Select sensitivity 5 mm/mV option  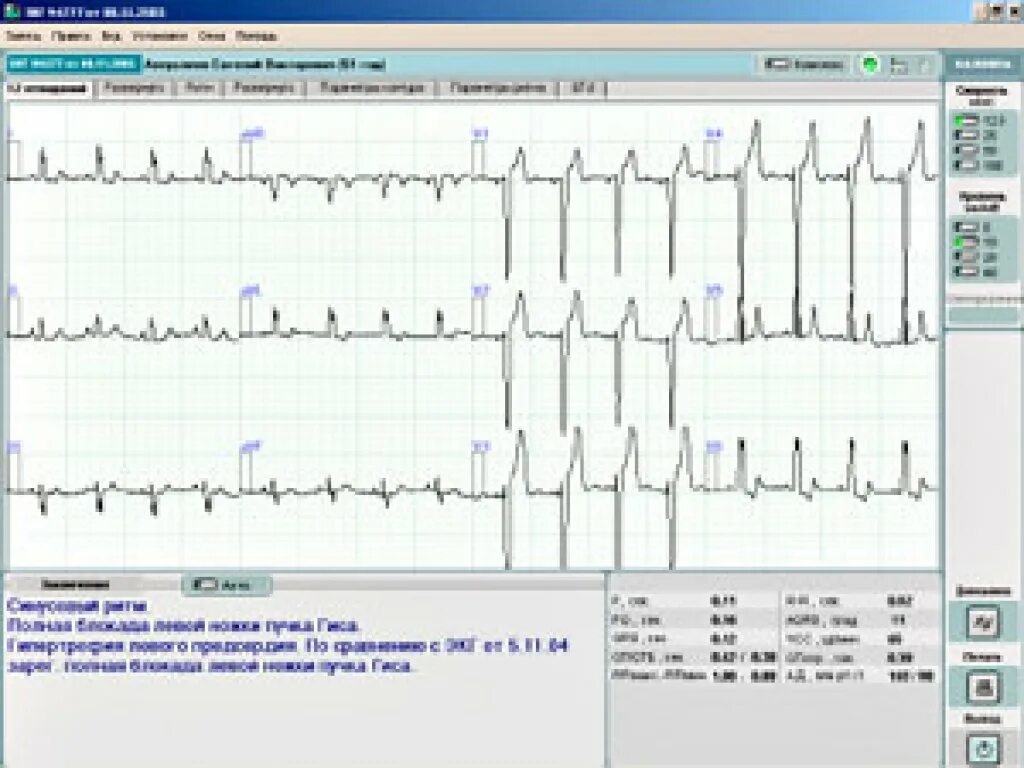(x=974, y=227)
